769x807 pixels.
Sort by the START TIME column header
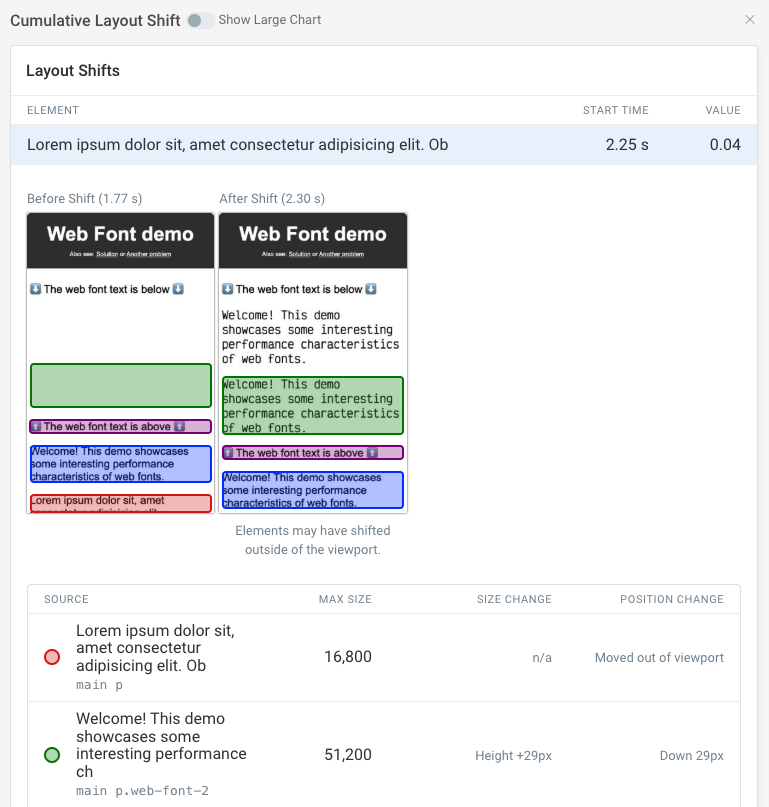point(616,110)
